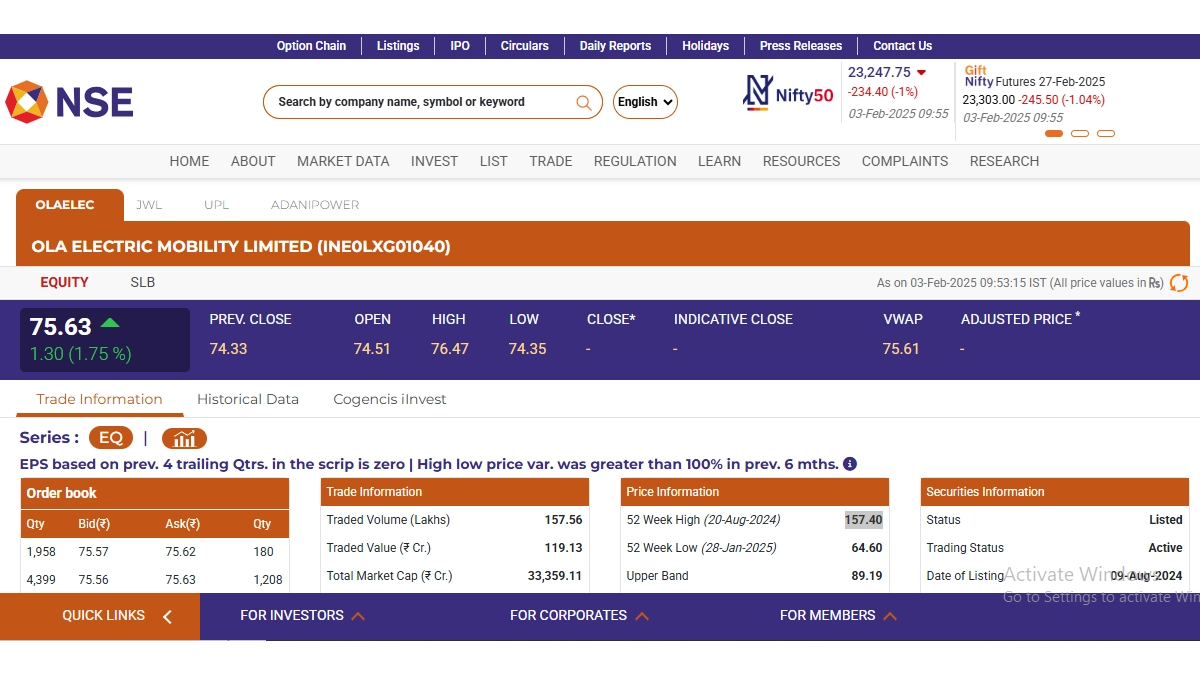1200x675 pixels.
Task: Expand the For Corporates menu
Action: pyautogui.click(x=579, y=616)
